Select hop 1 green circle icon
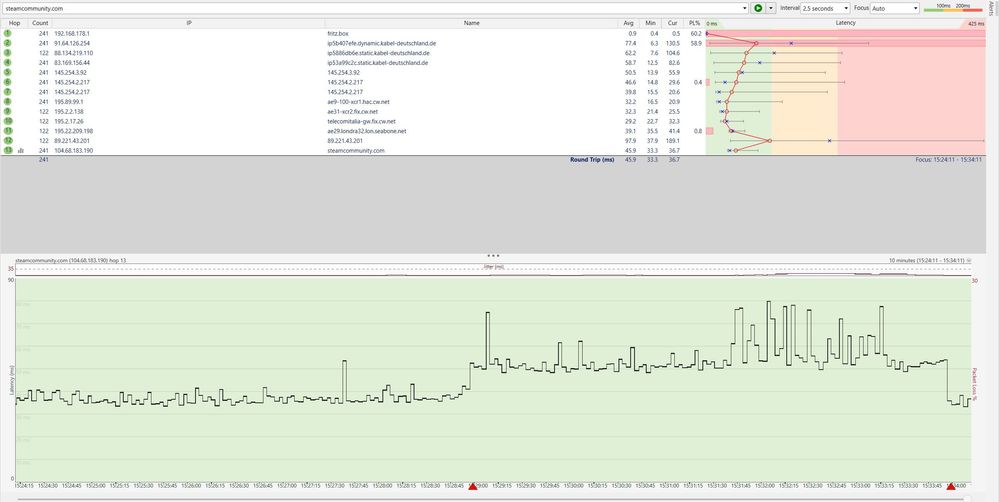999x502 pixels. 8,33
